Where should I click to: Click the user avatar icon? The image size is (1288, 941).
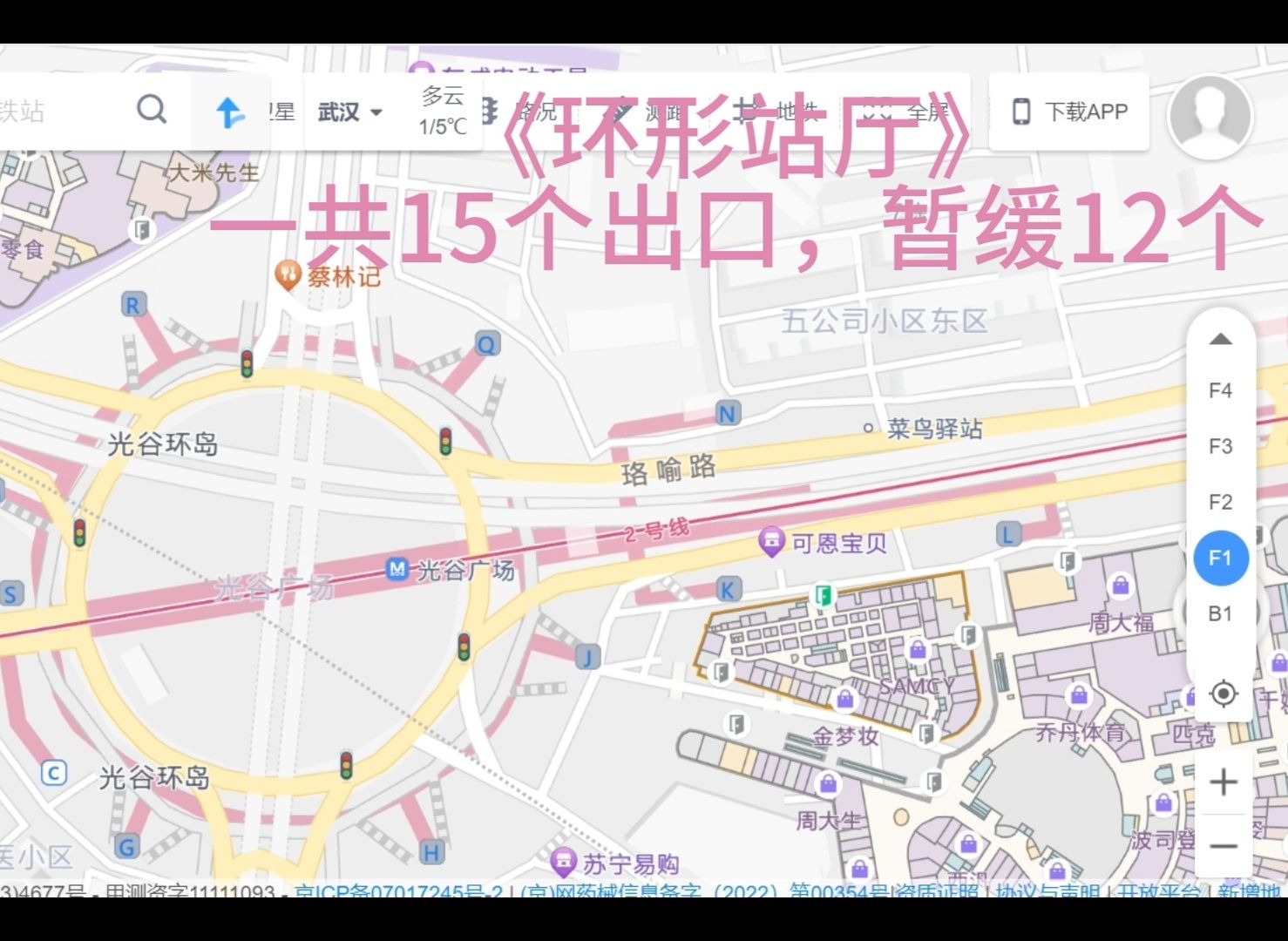1210,117
